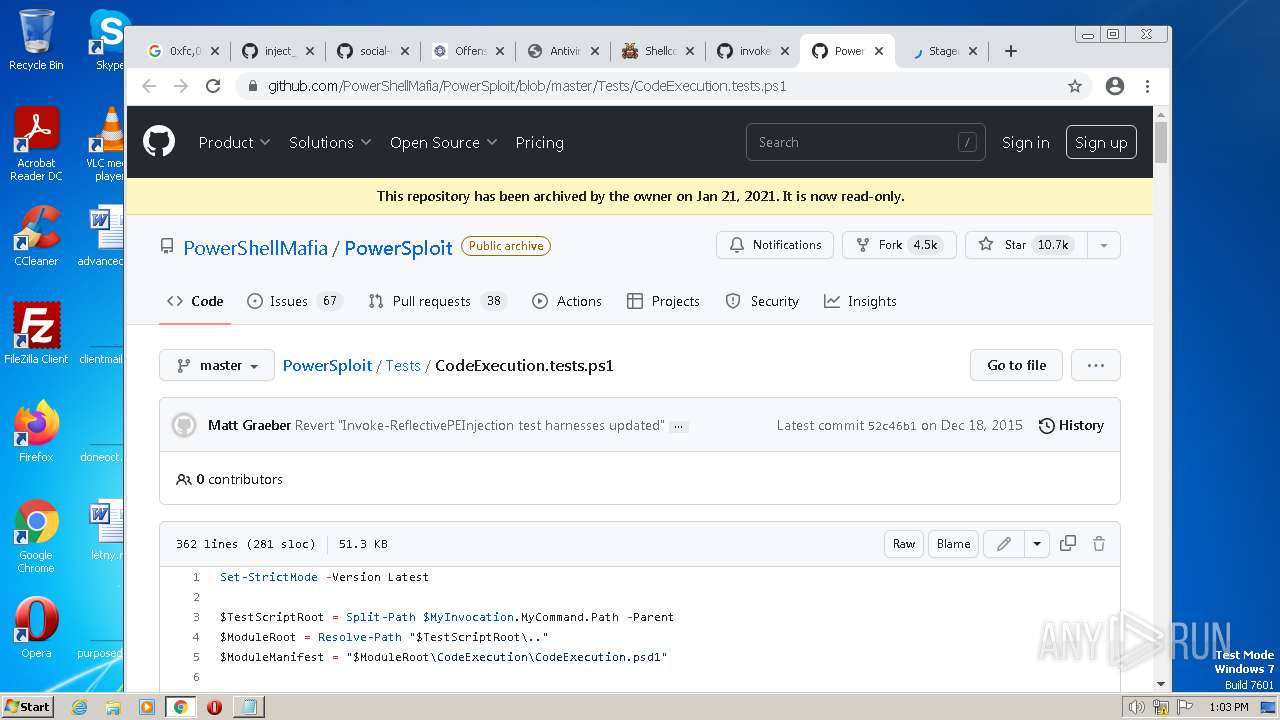The width and height of the screenshot is (1280, 720).
Task: Open the Product dropdown menu
Action: [234, 142]
